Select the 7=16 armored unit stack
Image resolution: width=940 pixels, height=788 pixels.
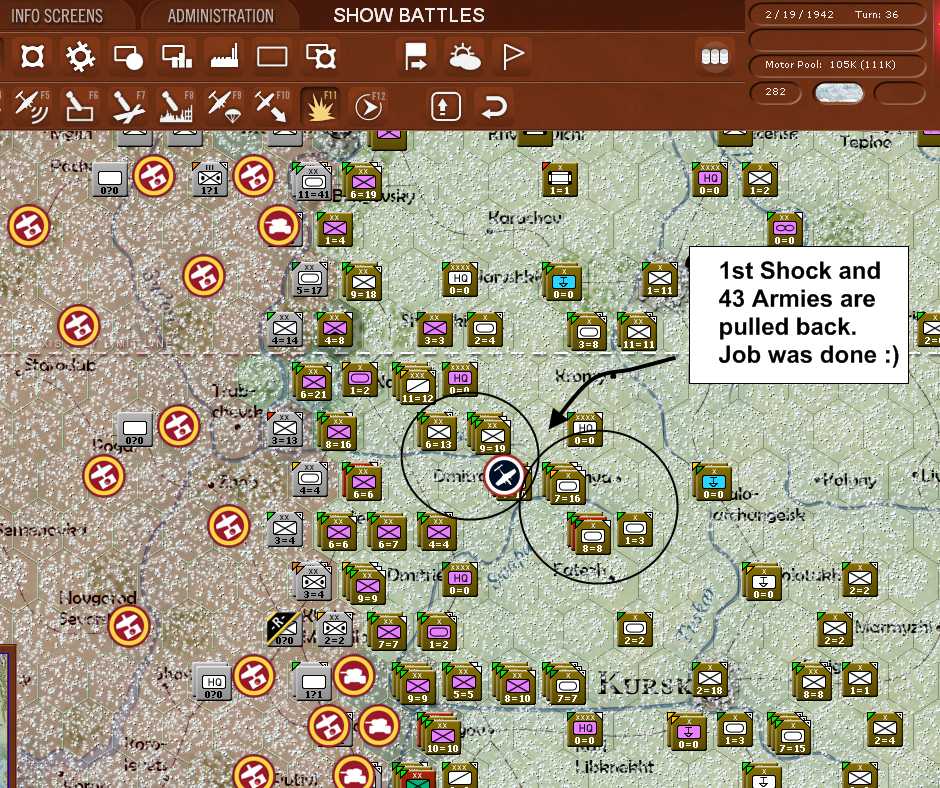(567, 483)
